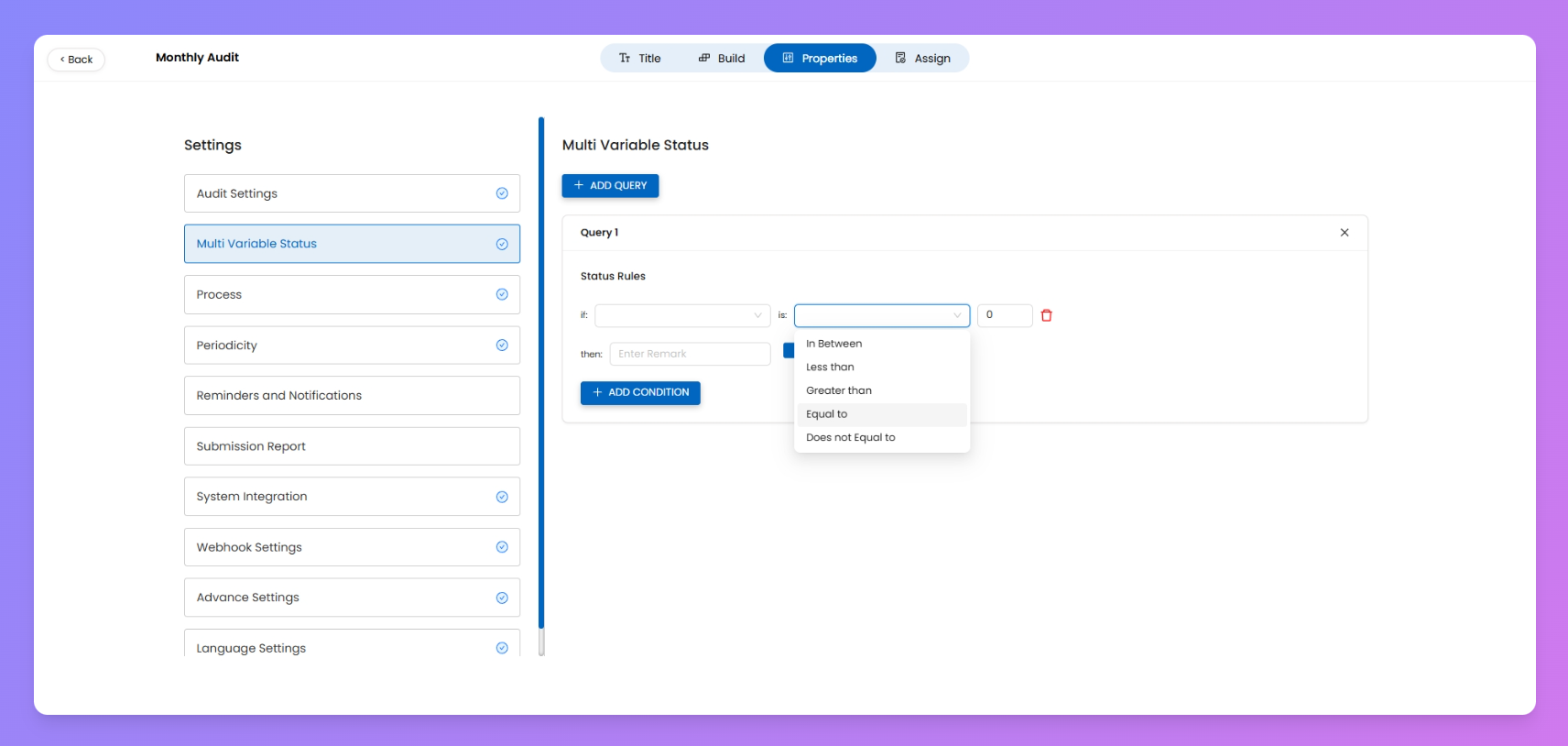The image size is (1568, 746).
Task: Open Periodicity settings section
Action: [352, 346]
